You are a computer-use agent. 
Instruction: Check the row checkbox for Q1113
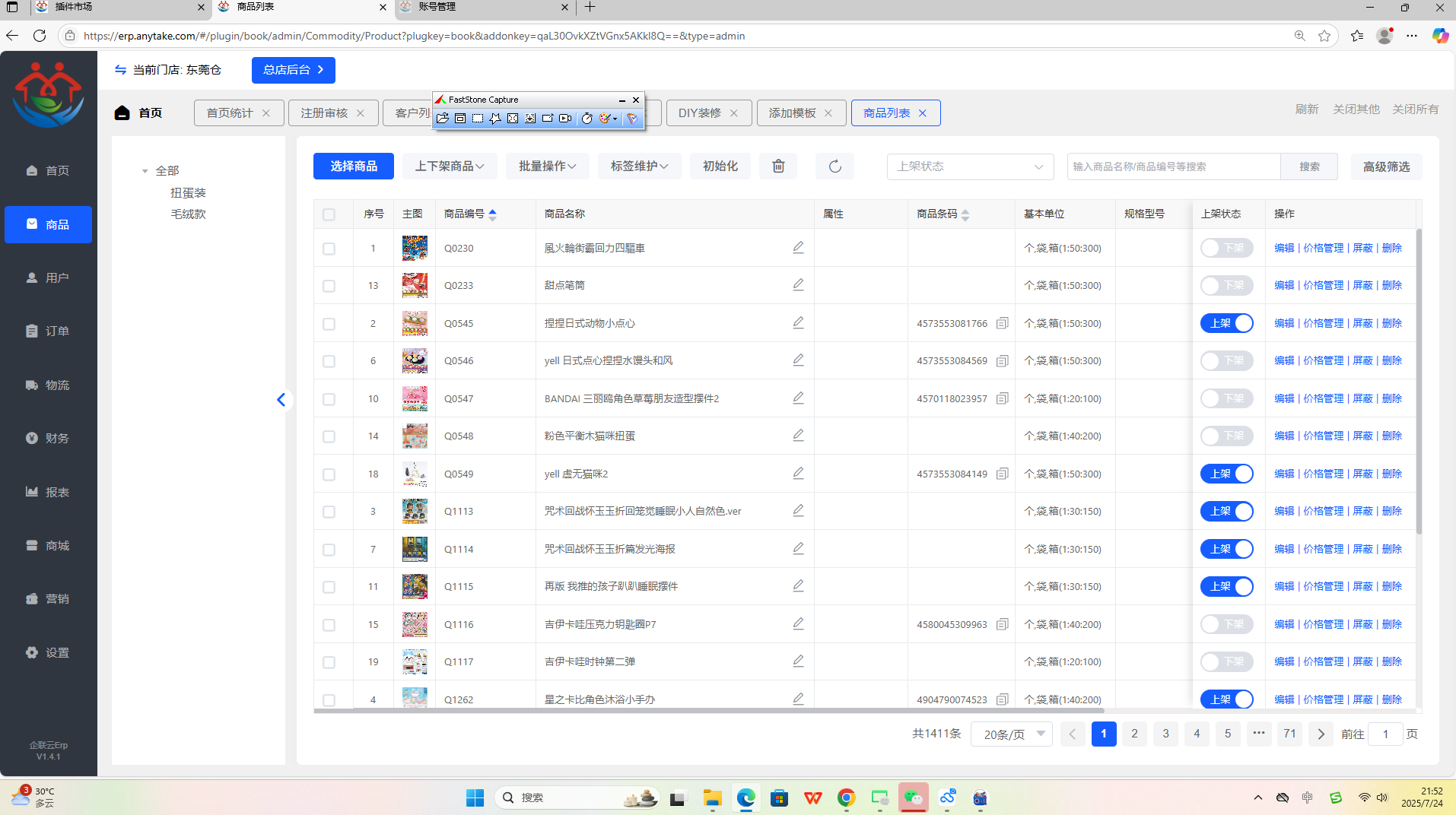tap(329, 512)
